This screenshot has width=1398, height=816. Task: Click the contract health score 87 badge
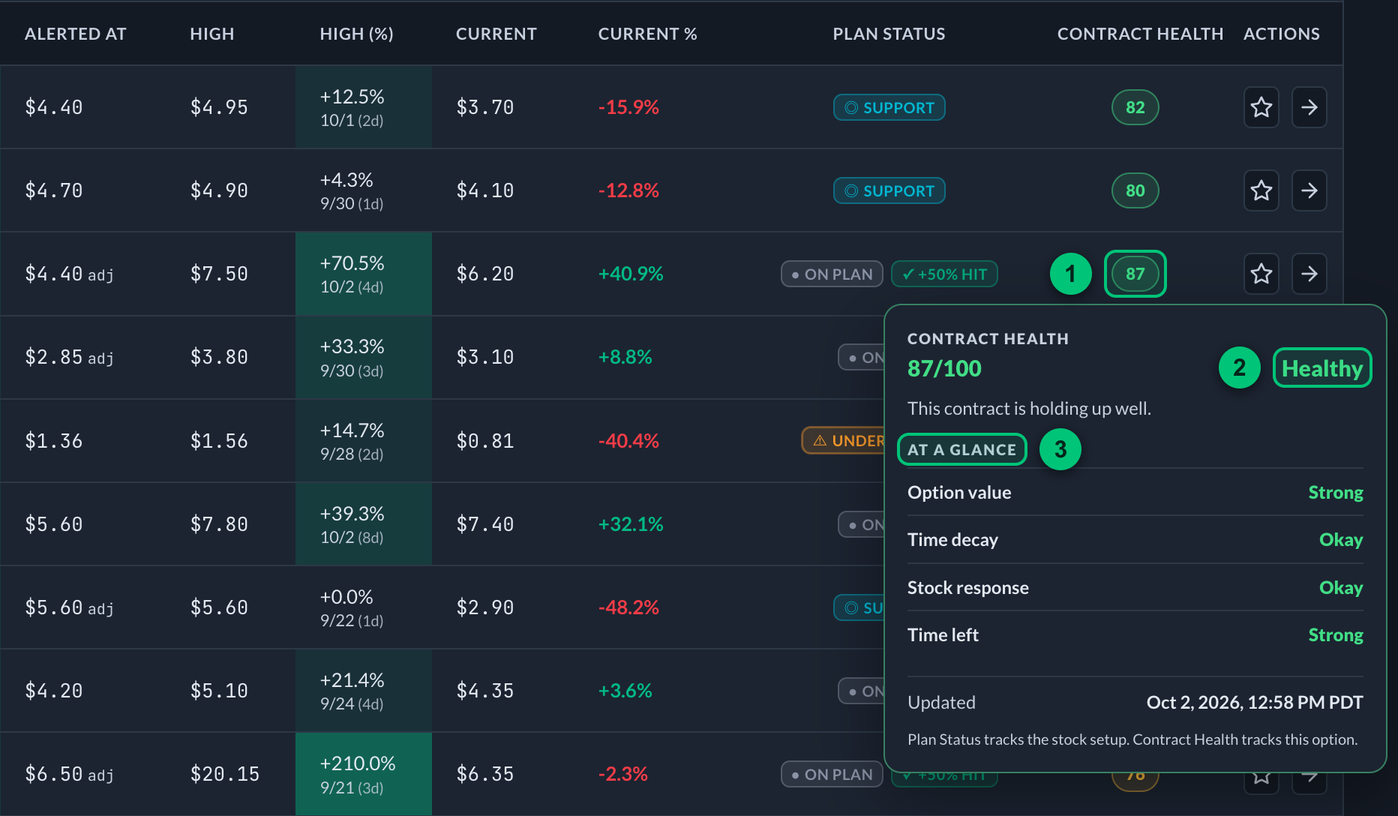pyautogui.click(x=1135, y=273)
